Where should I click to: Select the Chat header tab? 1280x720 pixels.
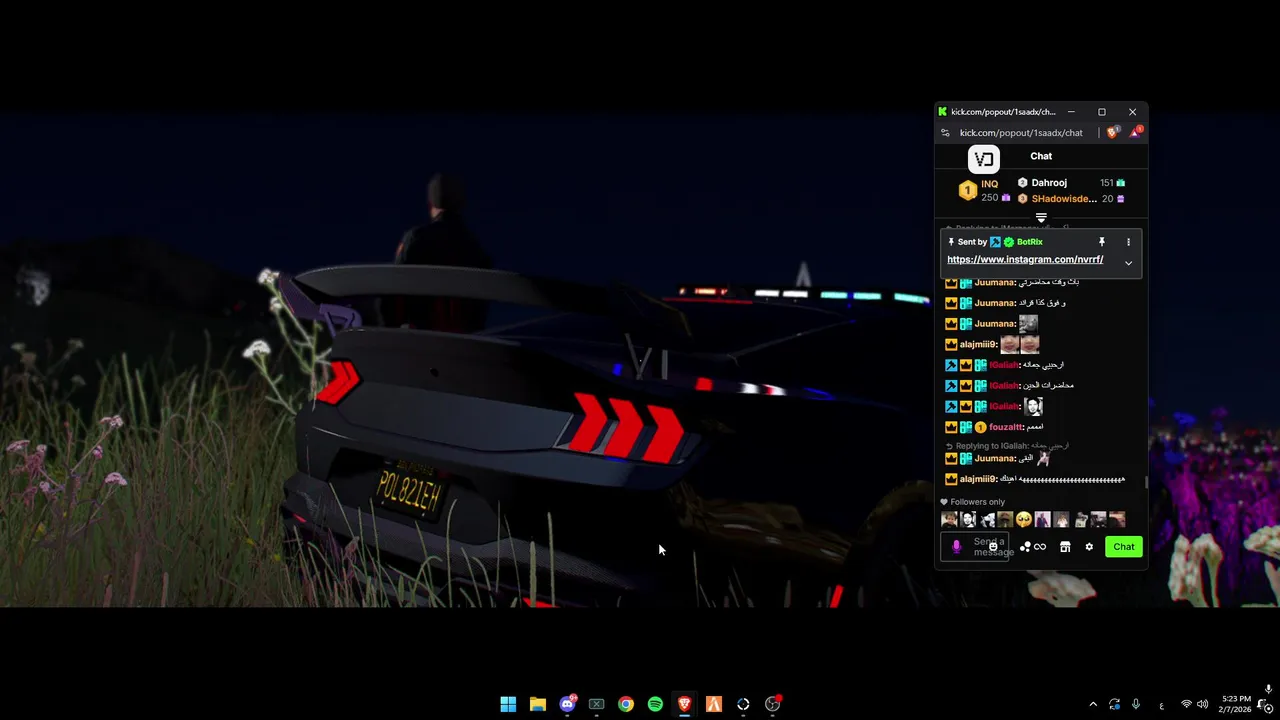coord(1041,156)
